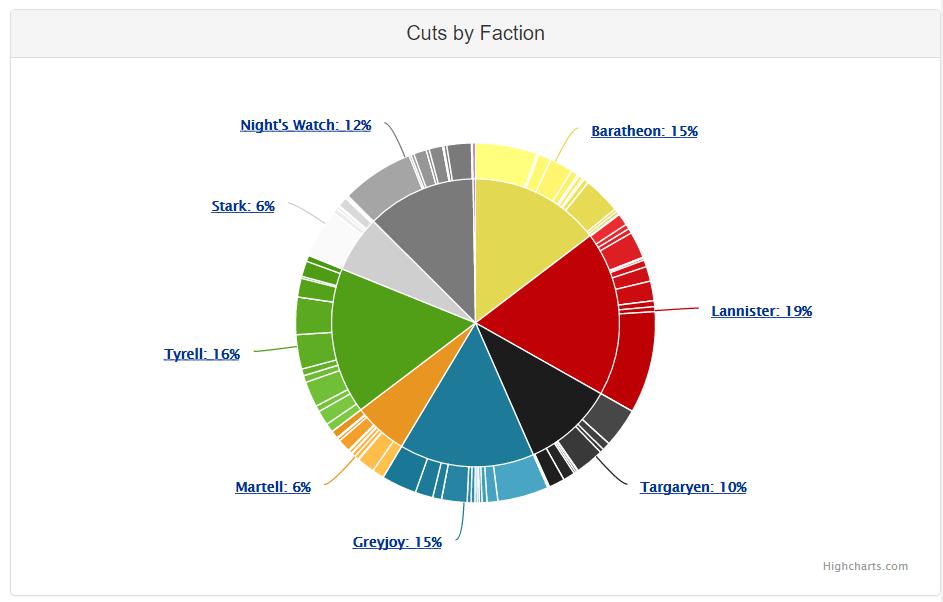Visit the Highcharts.com credits link

[865, 566]
